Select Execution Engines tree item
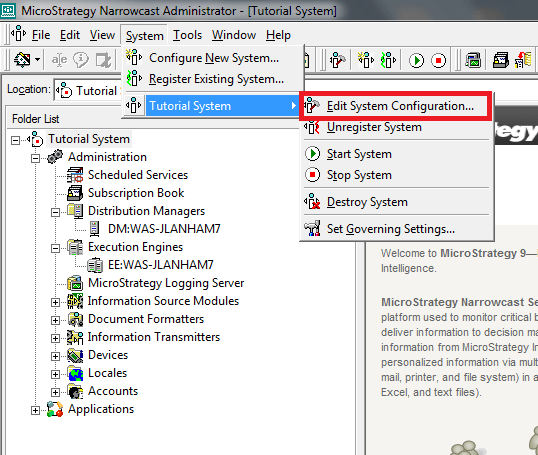 (x=136, y=247)
